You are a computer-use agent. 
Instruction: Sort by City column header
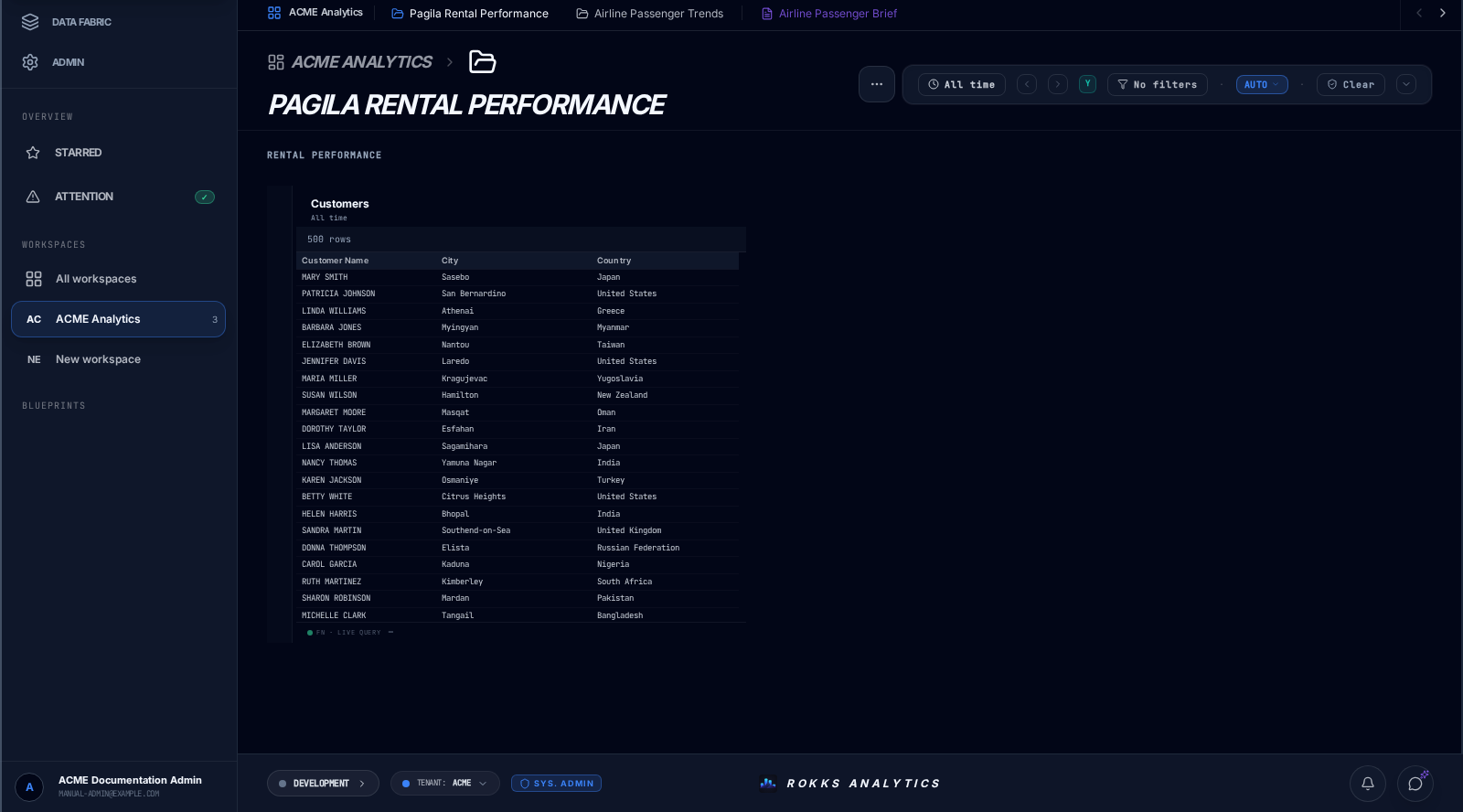[450, 261]
